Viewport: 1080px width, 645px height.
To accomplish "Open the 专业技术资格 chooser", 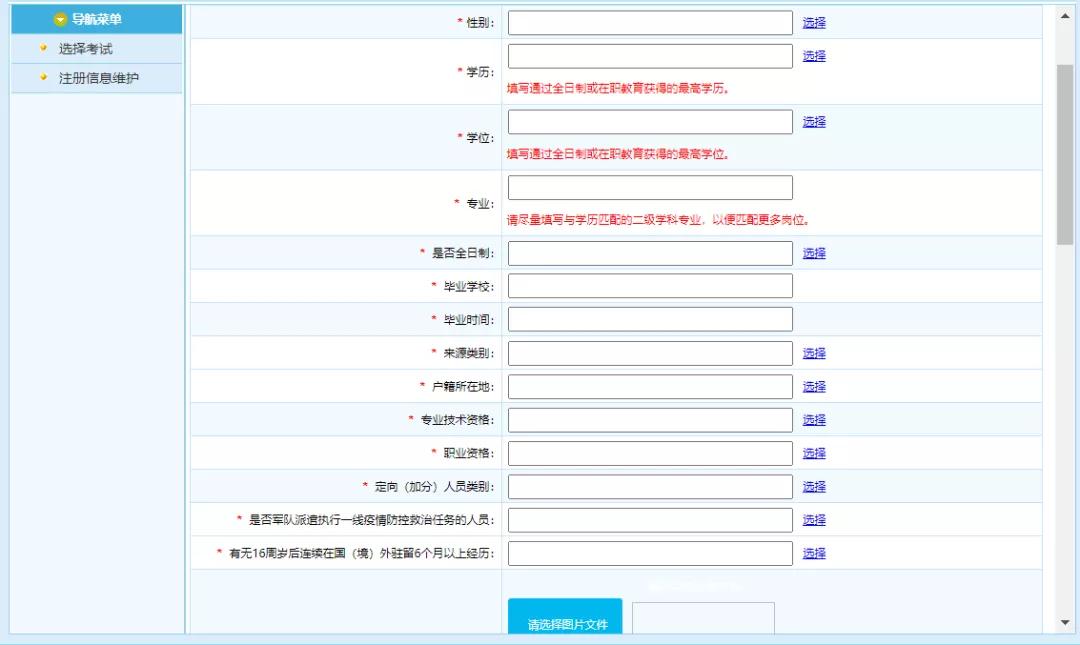I will (x=813, y=419).
